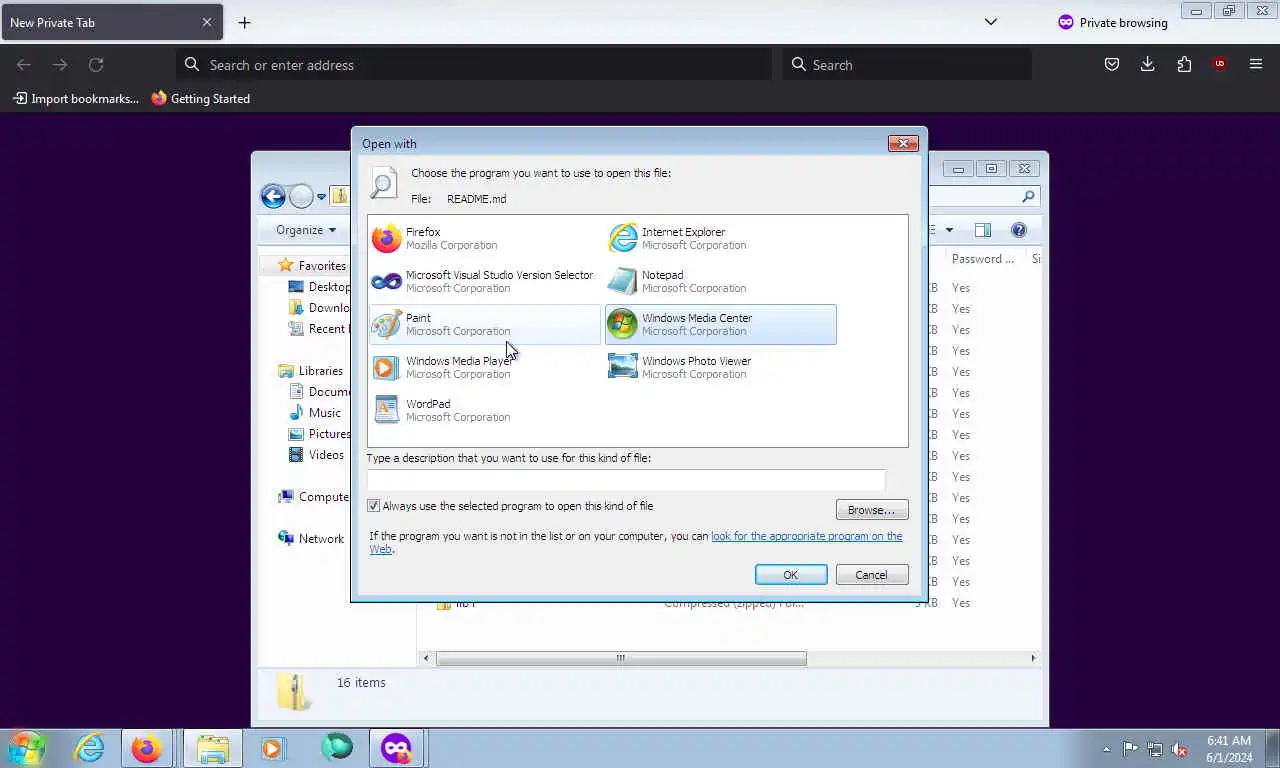Close the New Private Tab

pyautogui.click(x=207, y=22)
